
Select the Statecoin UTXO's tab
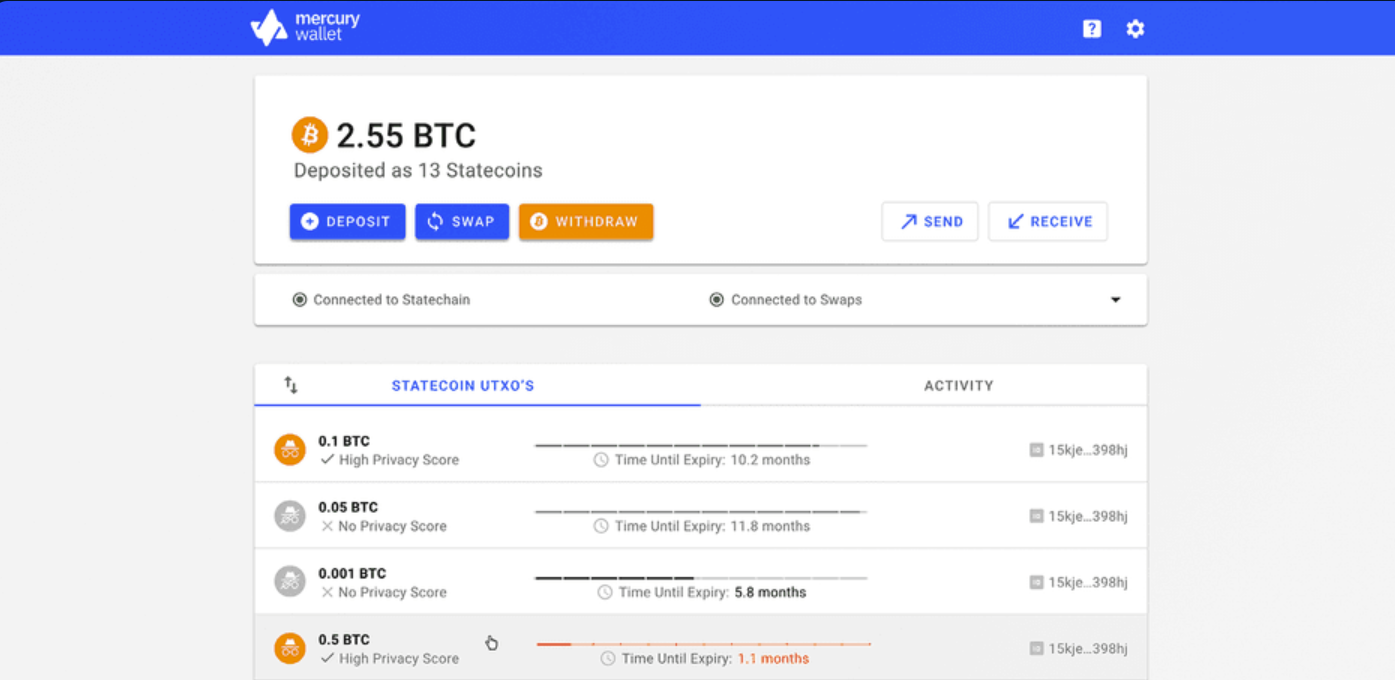click(463, 385)
